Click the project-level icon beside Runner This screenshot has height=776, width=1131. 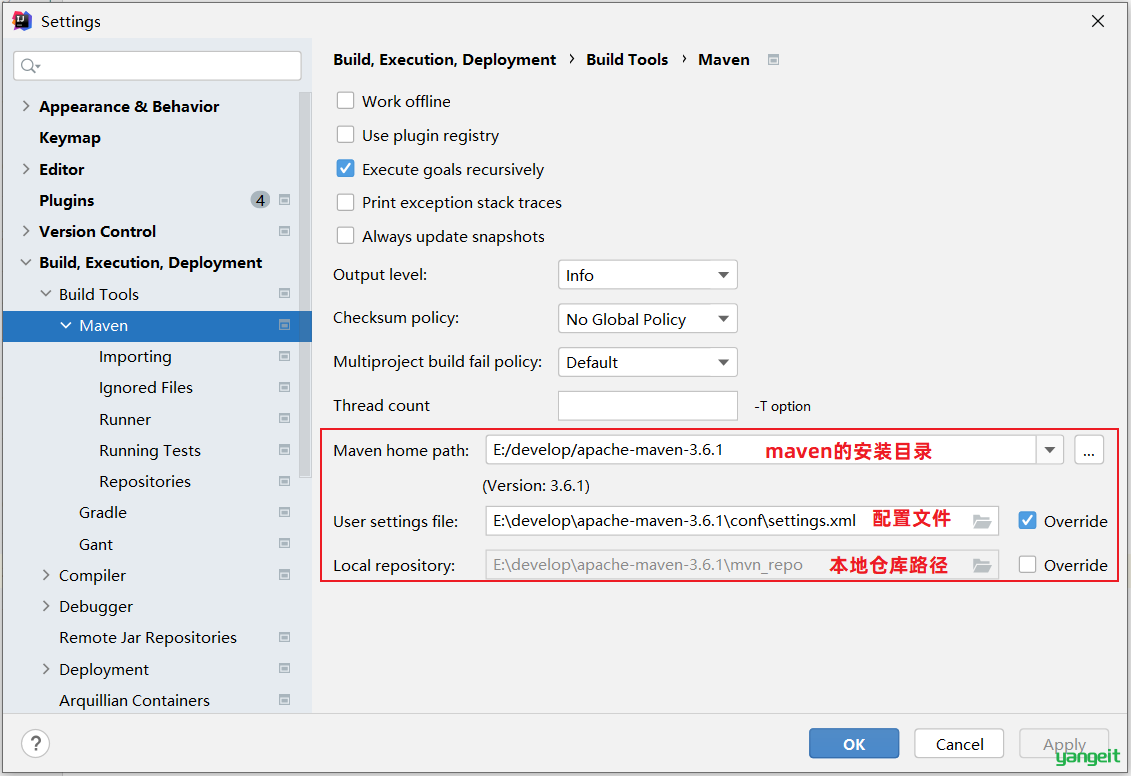pyautogui.click(x=284, y=419)
